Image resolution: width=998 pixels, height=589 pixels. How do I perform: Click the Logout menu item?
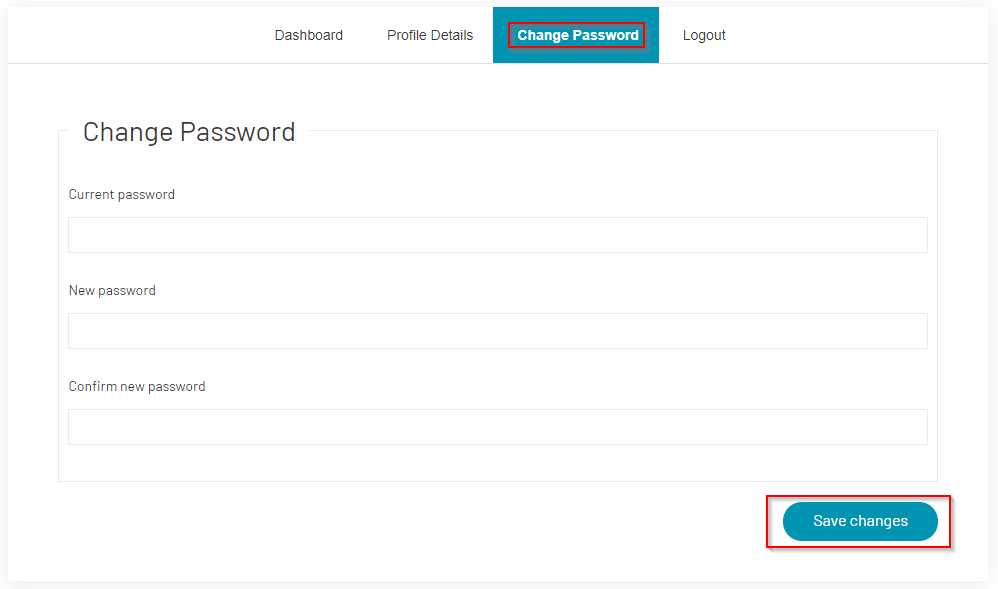pos(704,35)
